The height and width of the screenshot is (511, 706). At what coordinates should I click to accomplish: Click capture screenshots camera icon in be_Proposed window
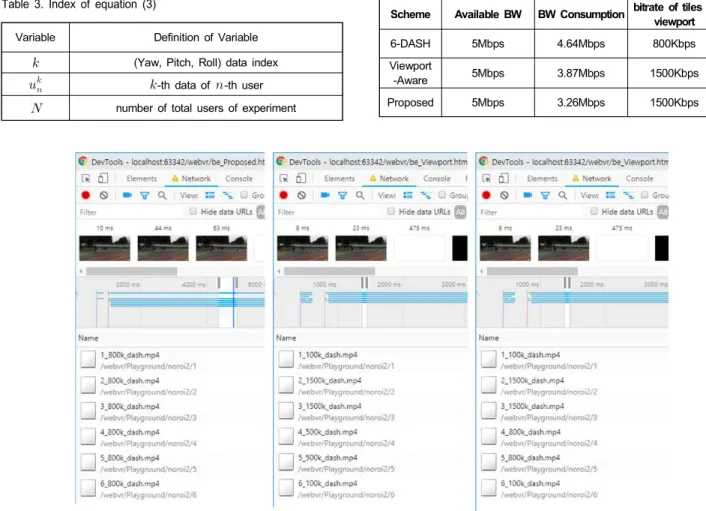point(127,195)
